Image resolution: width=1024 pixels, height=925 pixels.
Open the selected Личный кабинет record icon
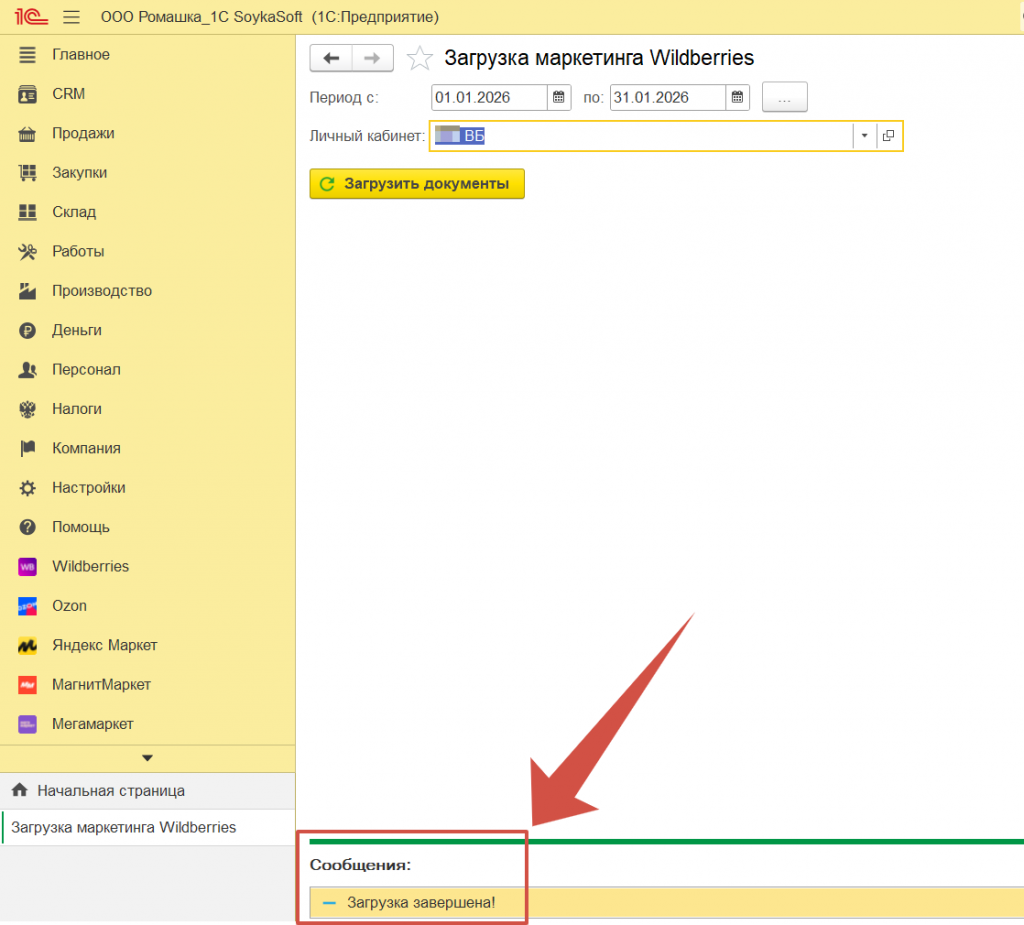click(888, 136)
